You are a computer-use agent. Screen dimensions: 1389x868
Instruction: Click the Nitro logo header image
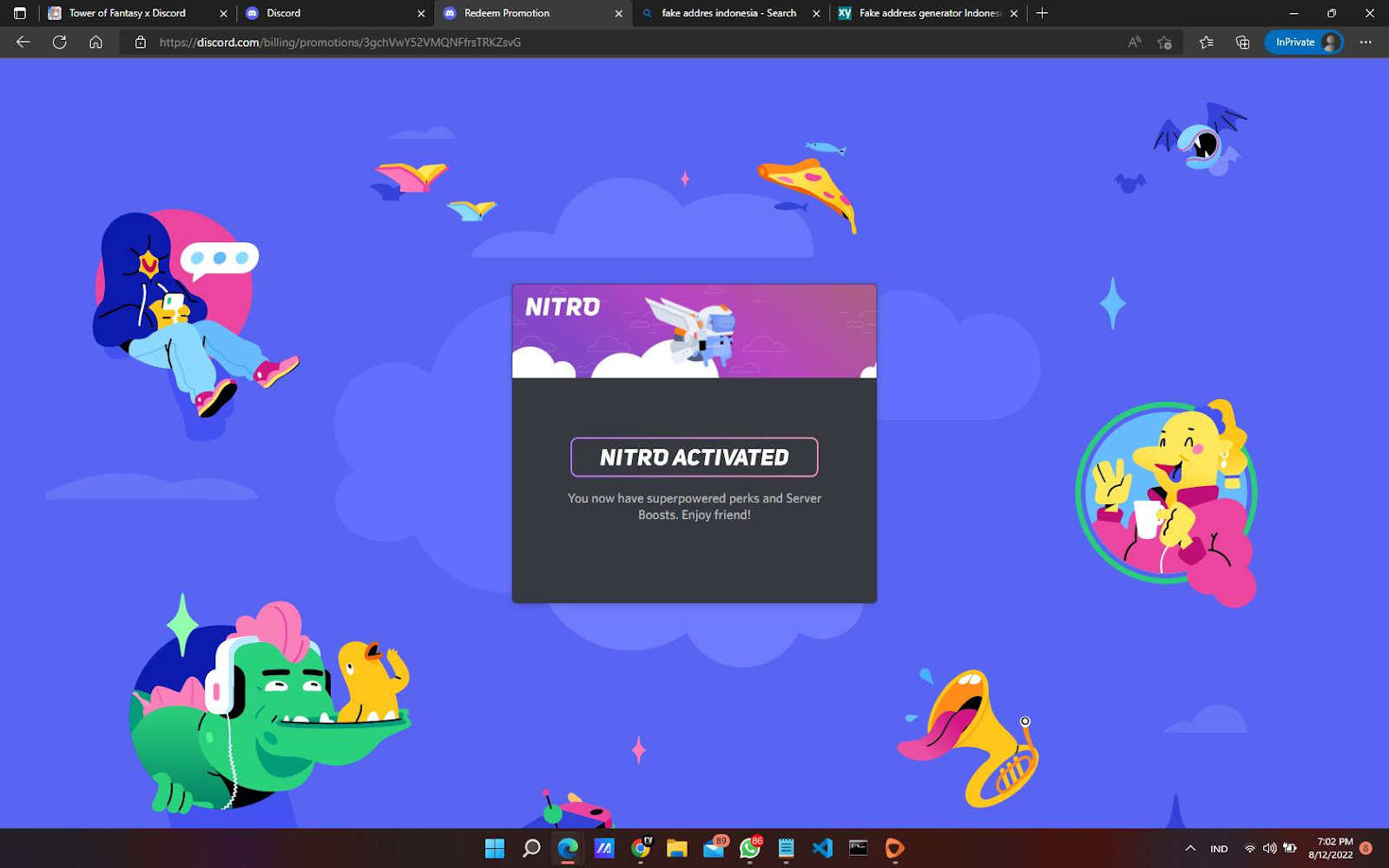pyautogui.click(x=694, y=331)
